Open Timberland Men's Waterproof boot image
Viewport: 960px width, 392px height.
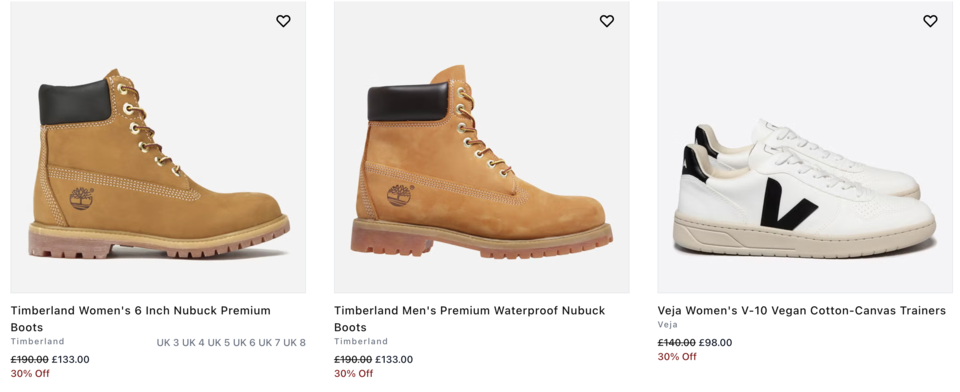coord(481,147)
